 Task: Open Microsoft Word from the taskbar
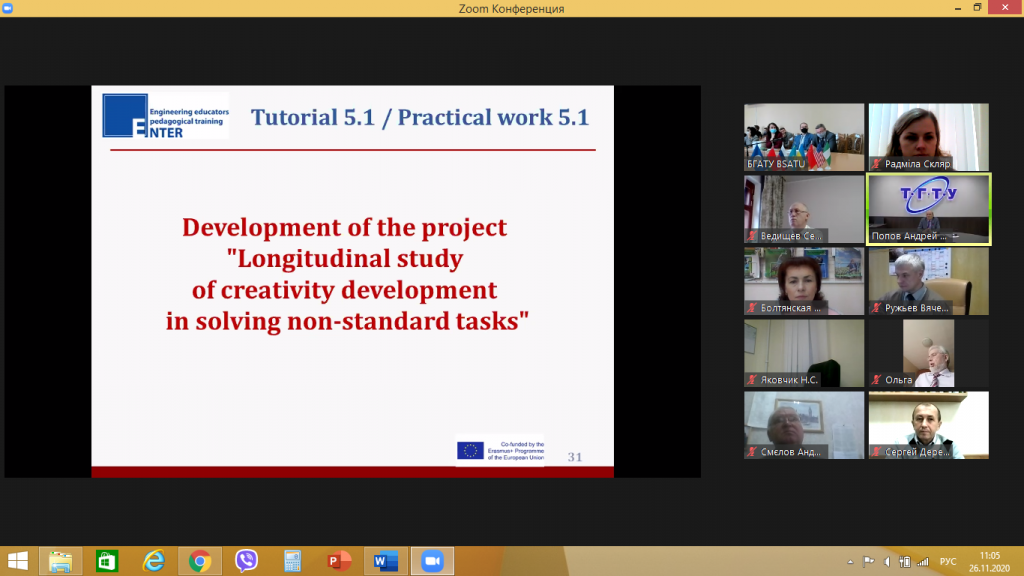[385, 561]
